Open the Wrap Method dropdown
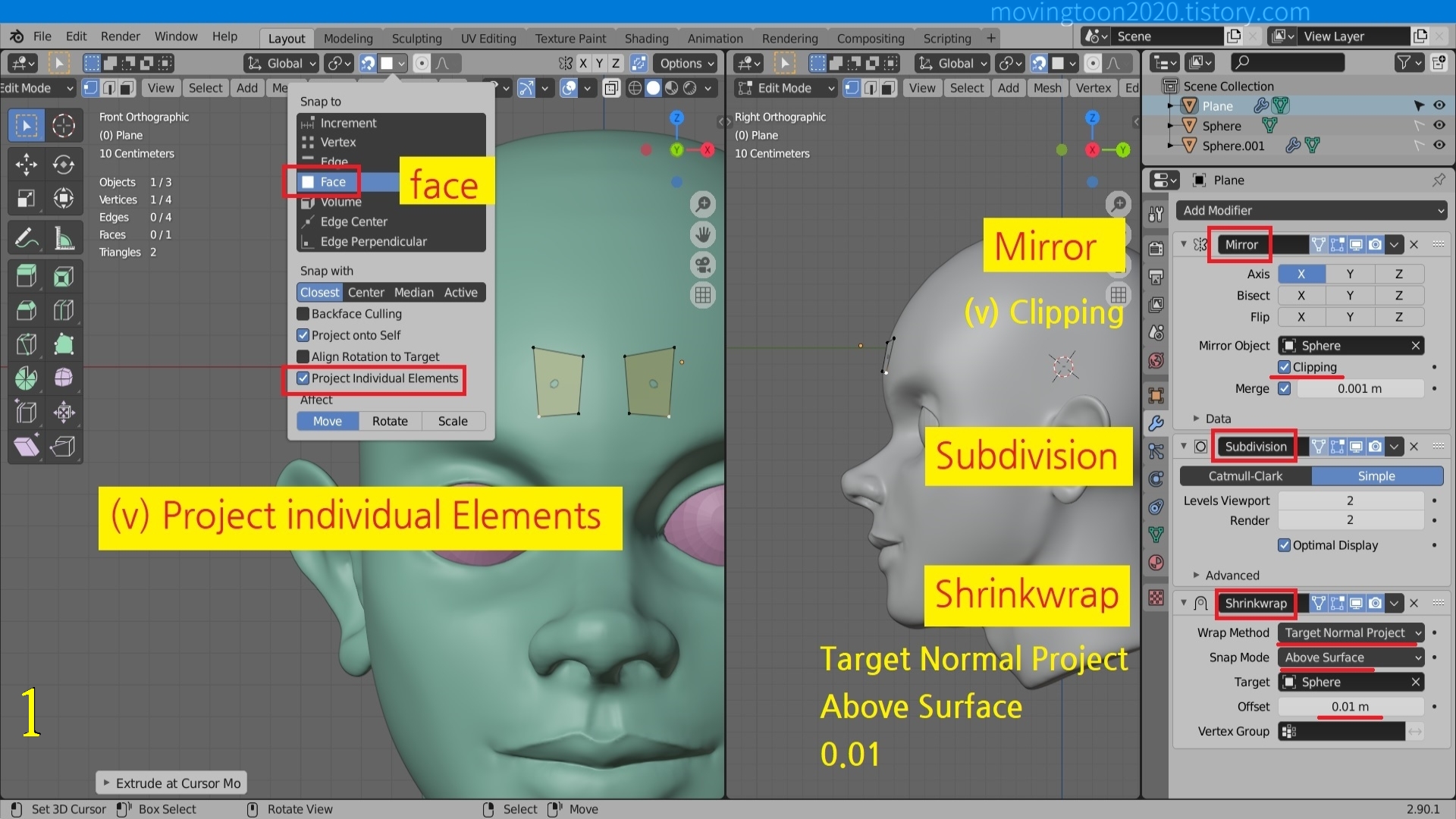The width and height of the screenshot is (1456, 819). pyautogui.click(x=1351, y=632)
